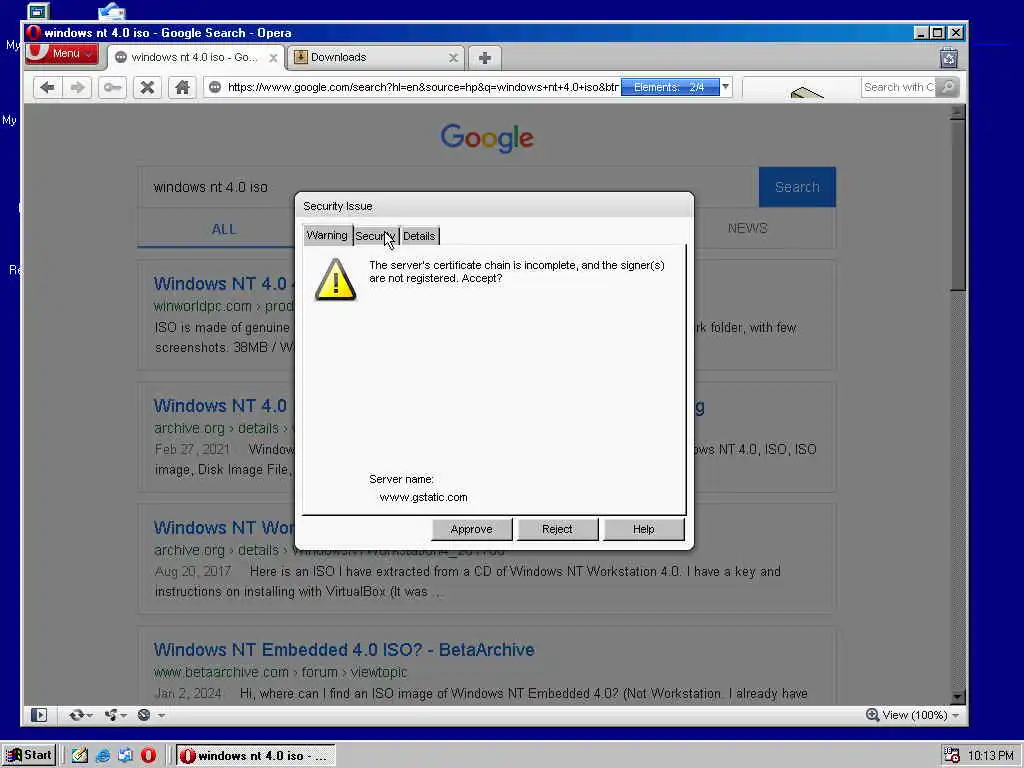The width and height of the screenshot is (1024, 768).
Task: Select the windows nt 4.0 iso tab
Action: click(196, 57)
